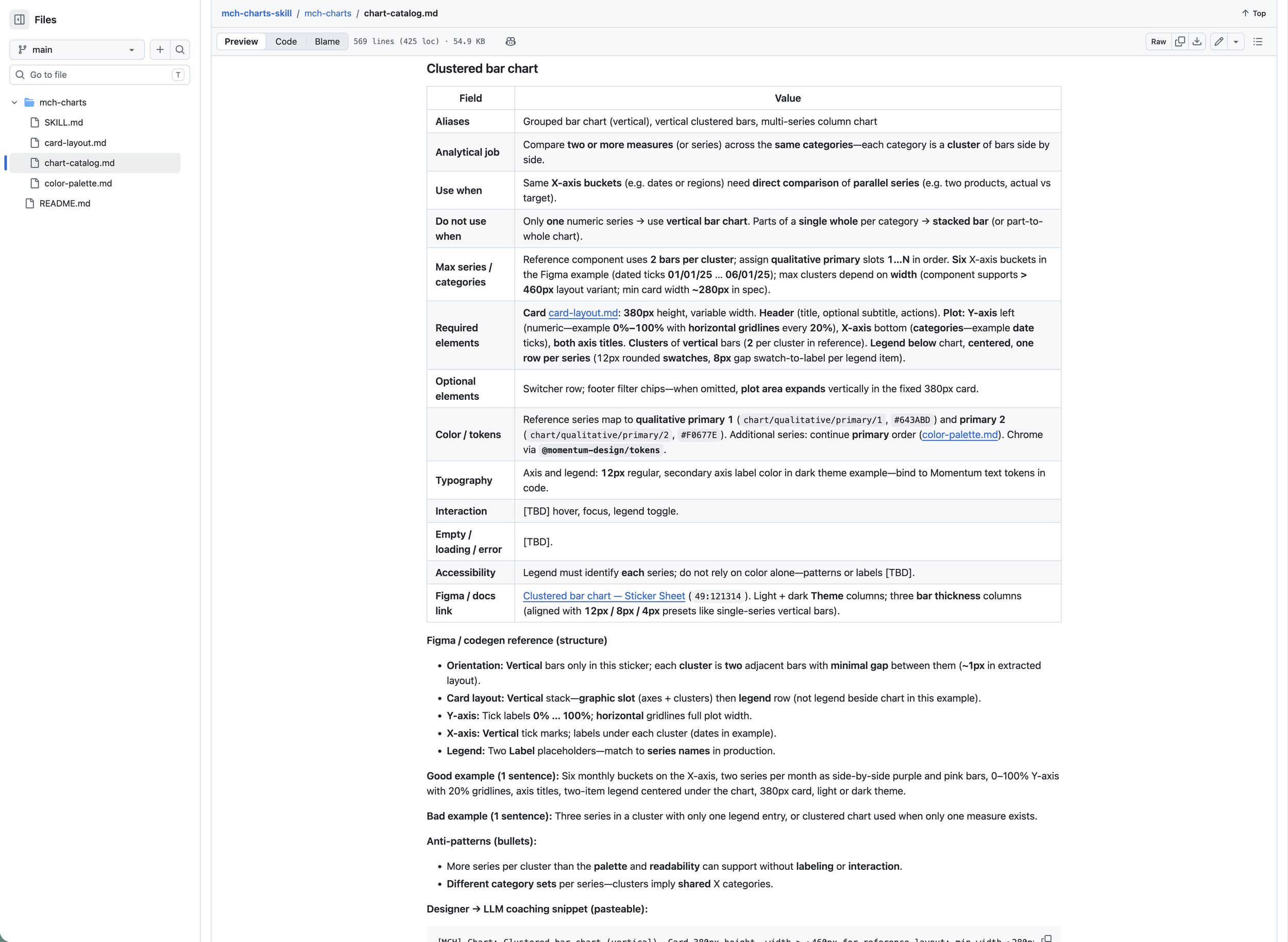The width and height of the screenshot is (1288, 942).
Task: Select the mch-charts folder in tree
Action: tap(63, 103)
